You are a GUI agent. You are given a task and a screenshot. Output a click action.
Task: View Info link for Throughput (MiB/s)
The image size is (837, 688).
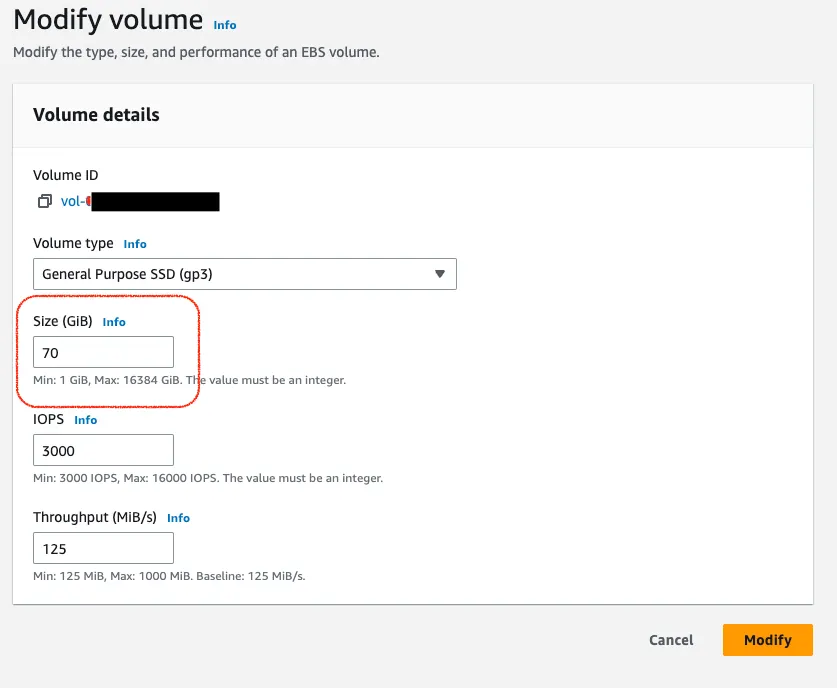pos(178,518)
